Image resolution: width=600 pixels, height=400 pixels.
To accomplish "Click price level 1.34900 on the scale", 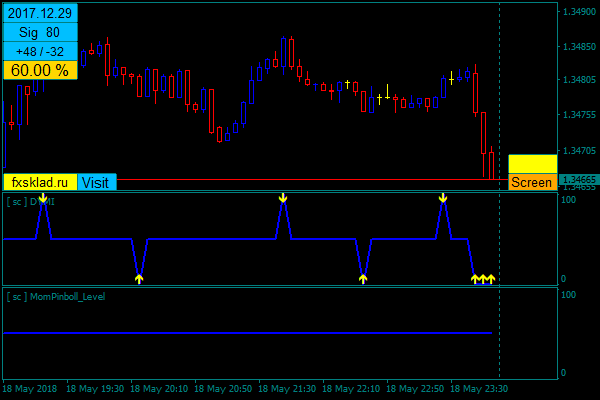I will tap(579, 12).
